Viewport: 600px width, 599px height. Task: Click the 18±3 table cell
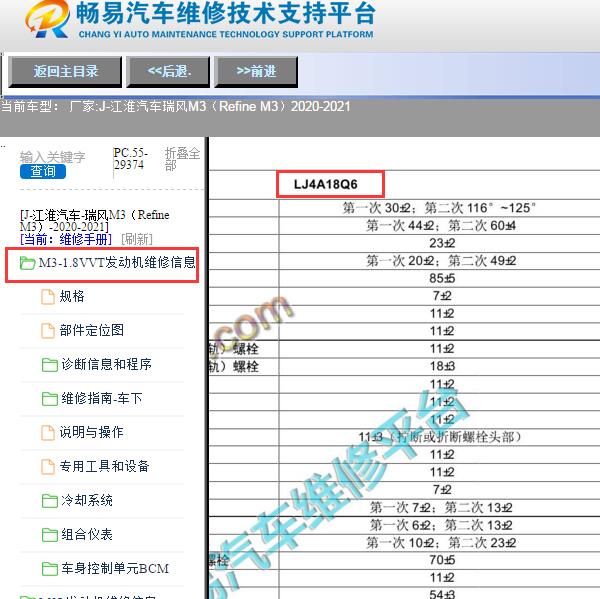point(442,367)
